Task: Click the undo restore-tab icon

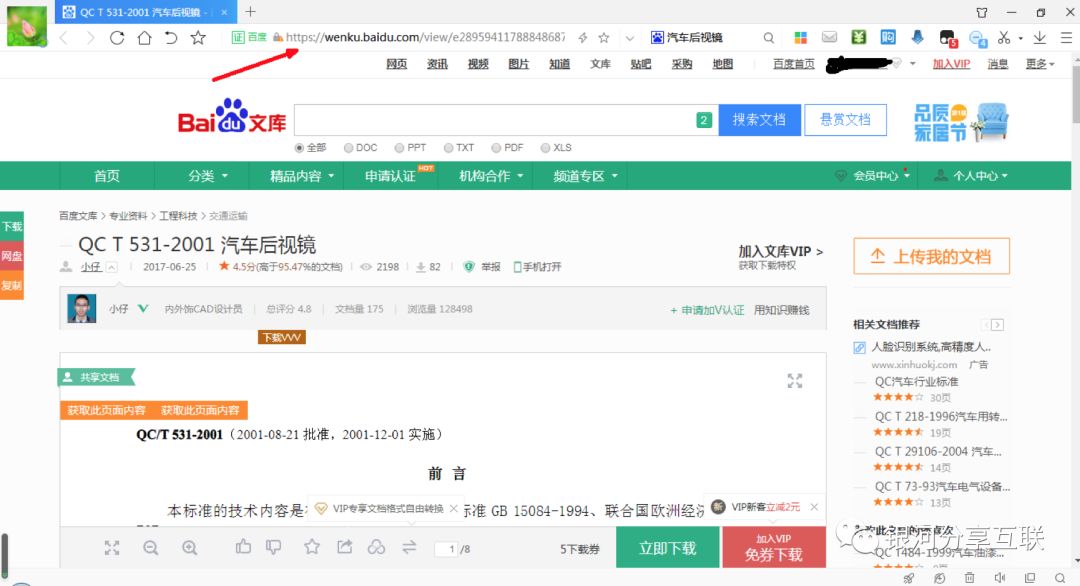Action: (171, 38)
